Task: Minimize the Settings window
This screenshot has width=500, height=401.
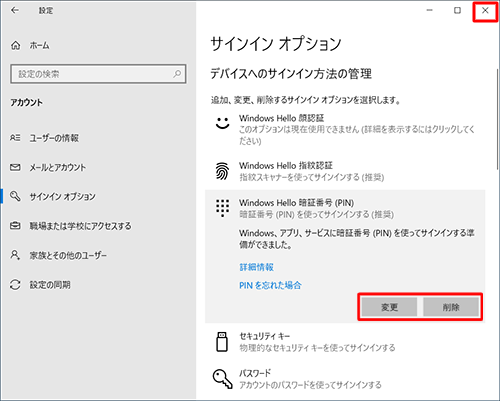Action: (x=430, y=11)
